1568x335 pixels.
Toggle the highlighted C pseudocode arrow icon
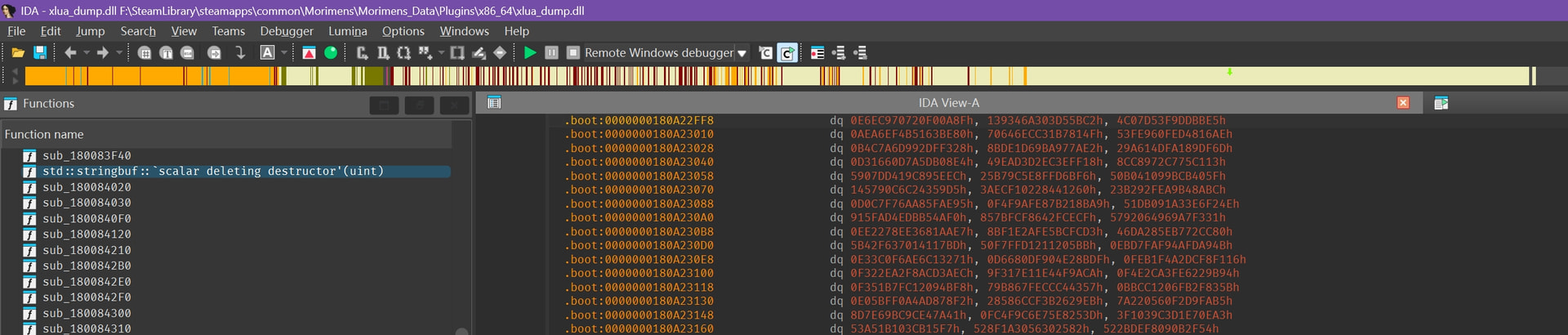pos(786,52)
